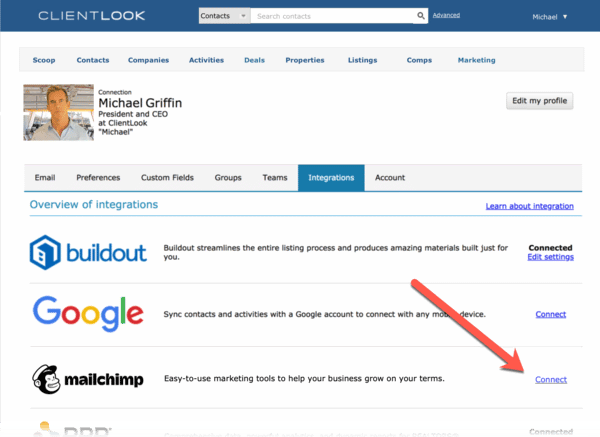
Task: Open the Learn about integration link
Action: click(530, 206)
